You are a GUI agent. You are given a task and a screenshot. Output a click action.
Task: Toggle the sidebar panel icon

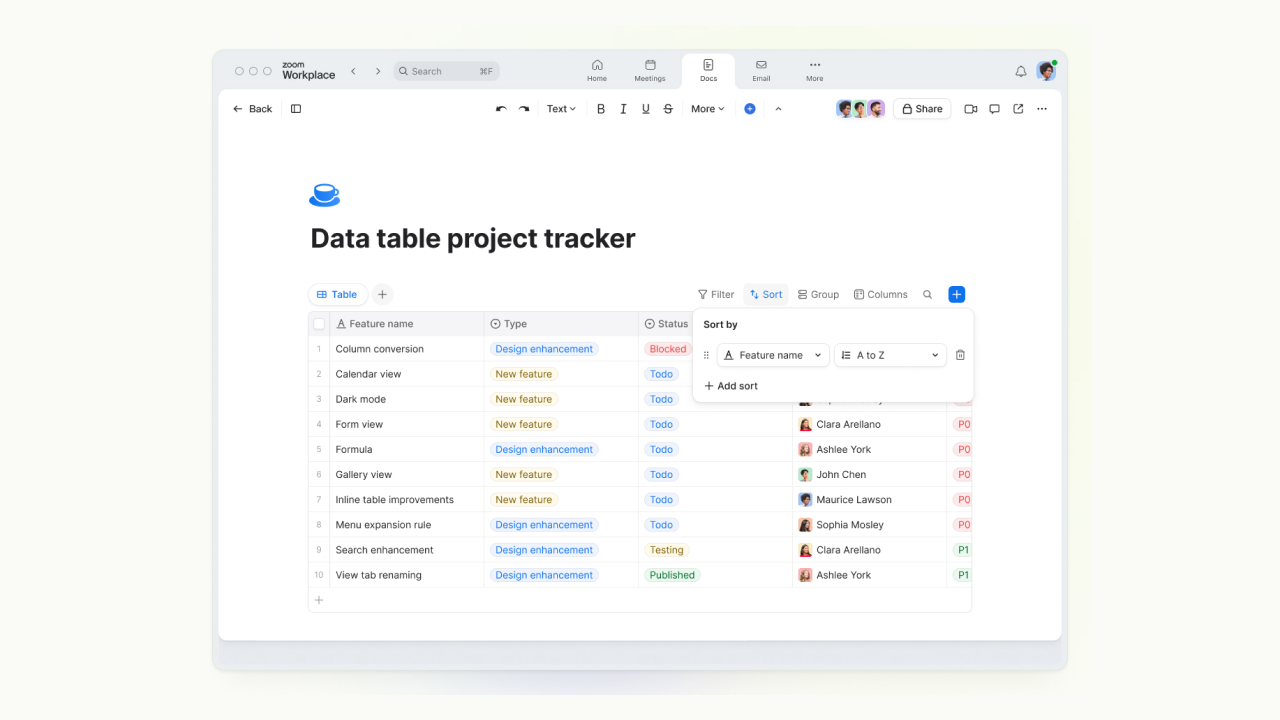pyautogui.click(x=296, y=109)
